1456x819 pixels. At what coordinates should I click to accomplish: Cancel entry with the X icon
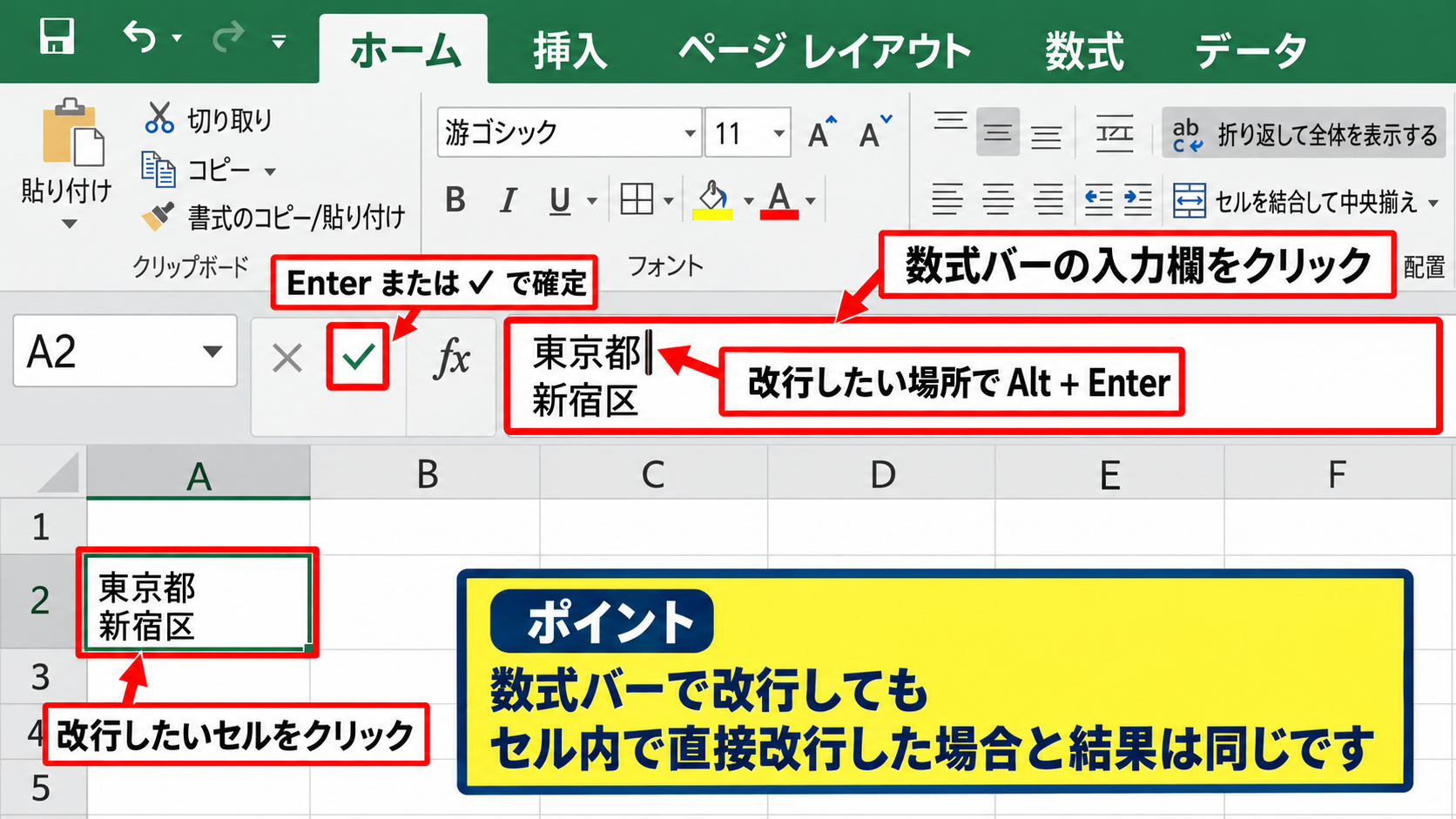(286, 358)
